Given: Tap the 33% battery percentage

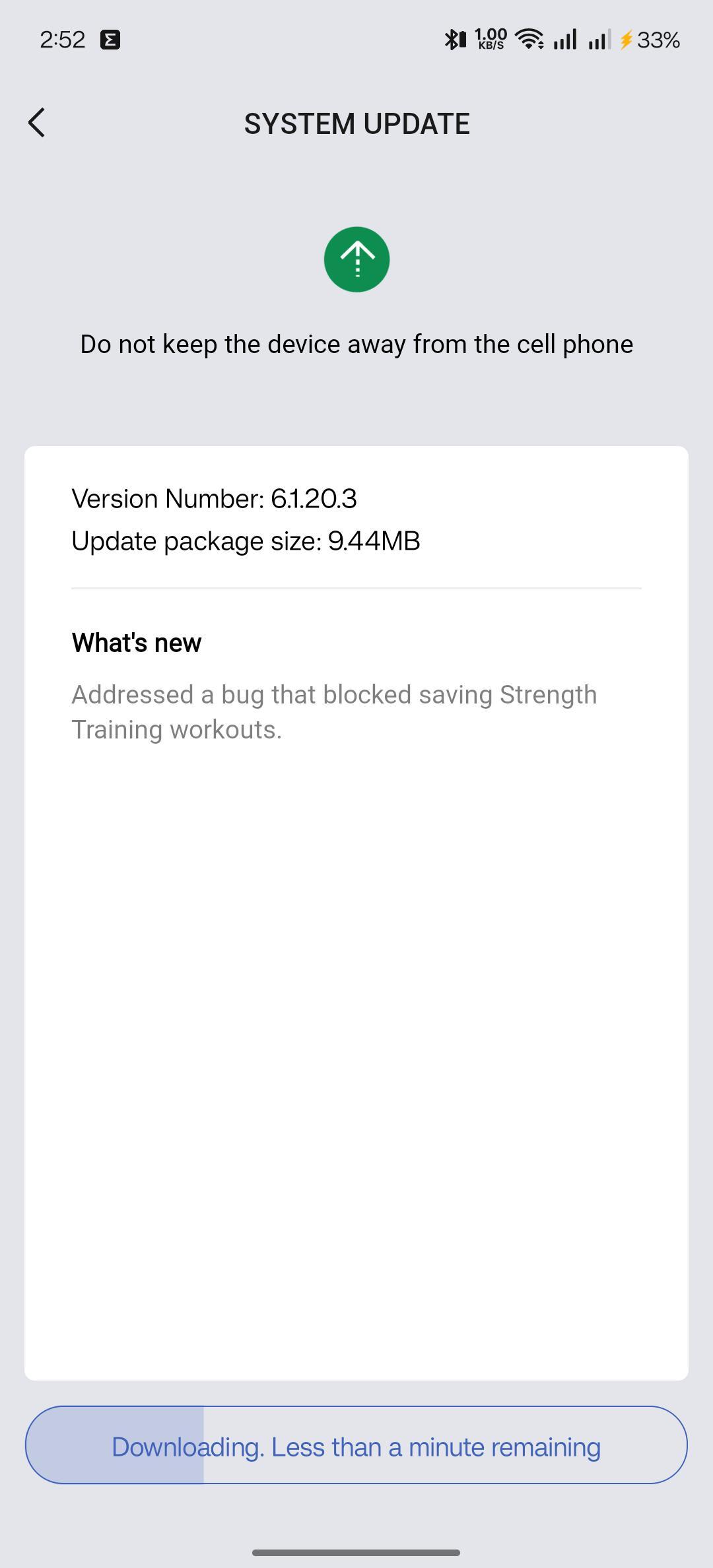Looking at the screenshot, I should pos(658,40).
